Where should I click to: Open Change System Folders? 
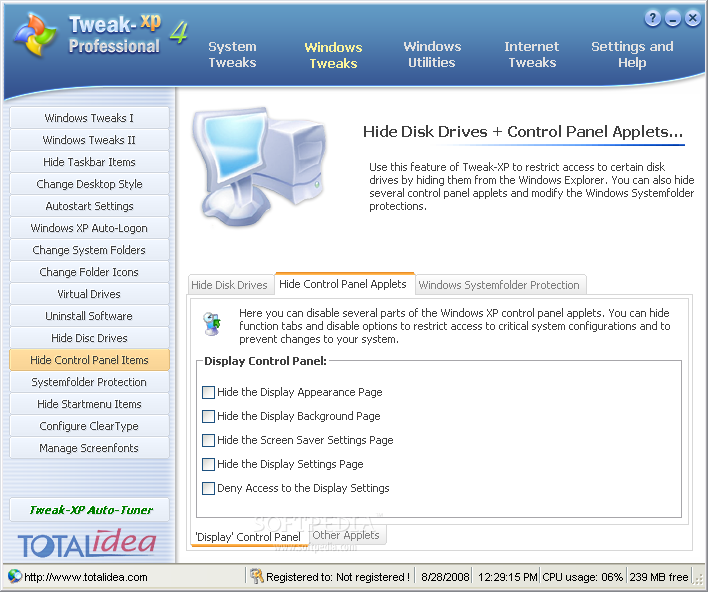point(89,250)
